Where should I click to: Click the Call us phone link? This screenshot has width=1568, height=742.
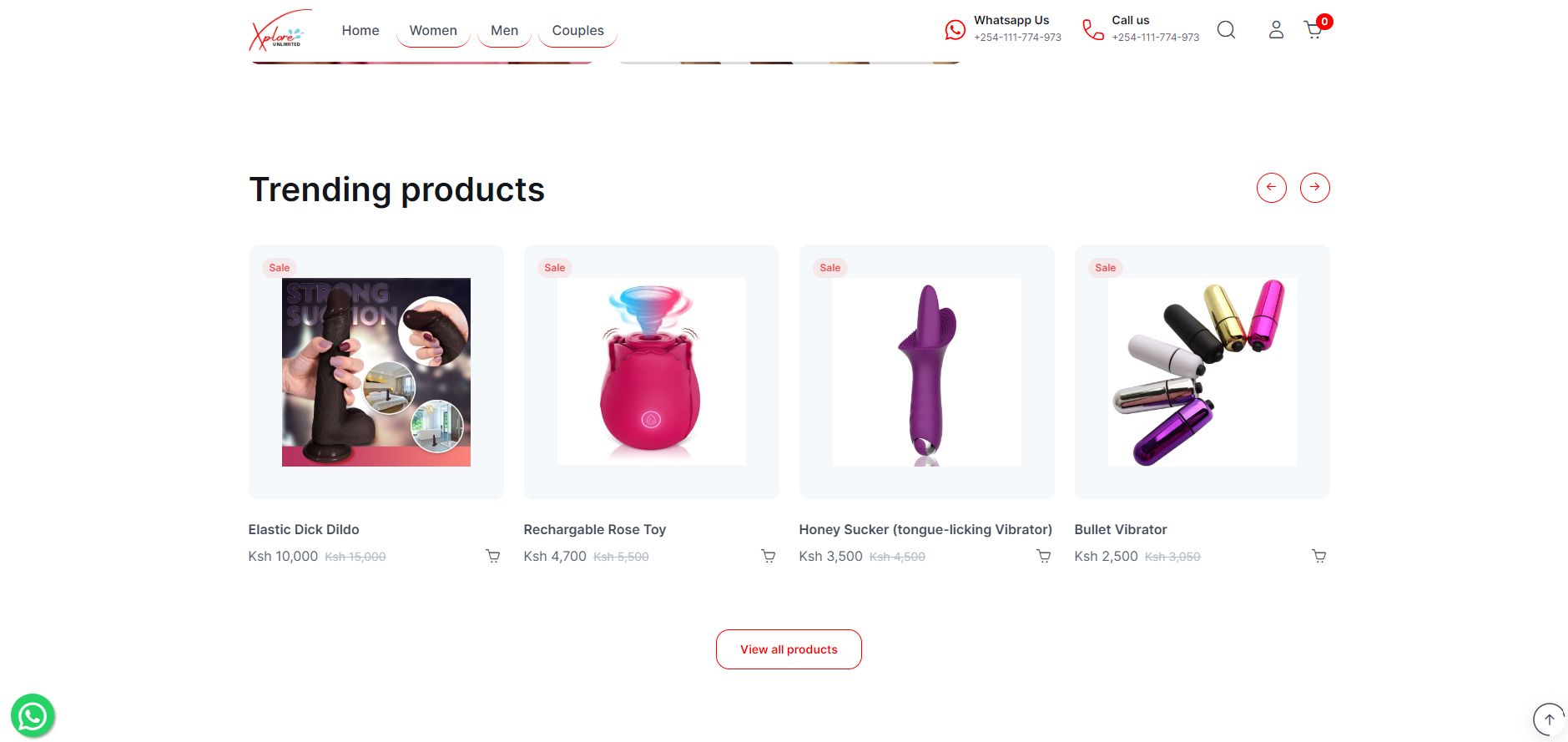point(1141,29)
